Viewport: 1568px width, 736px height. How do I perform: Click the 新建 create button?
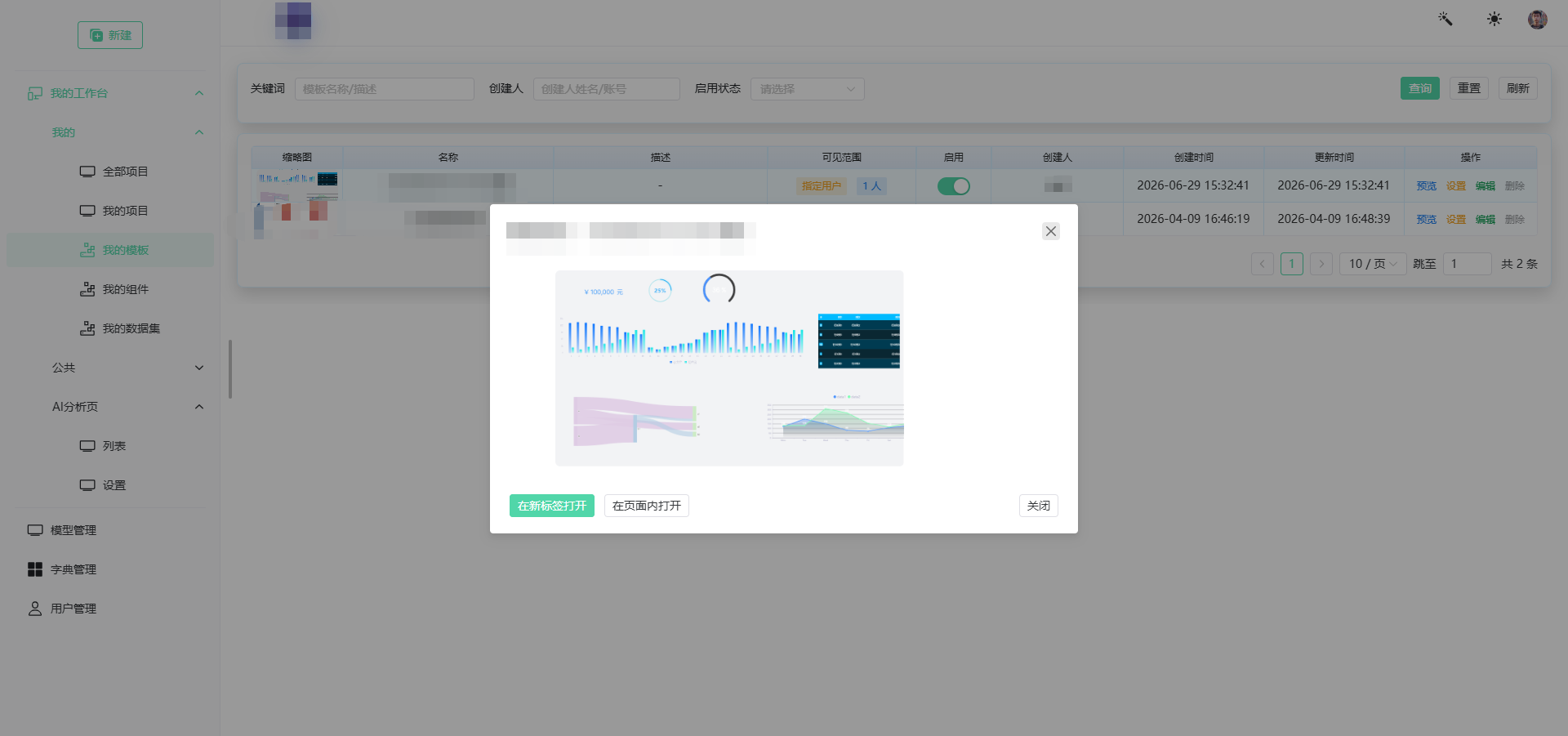(x=110, y=35)
